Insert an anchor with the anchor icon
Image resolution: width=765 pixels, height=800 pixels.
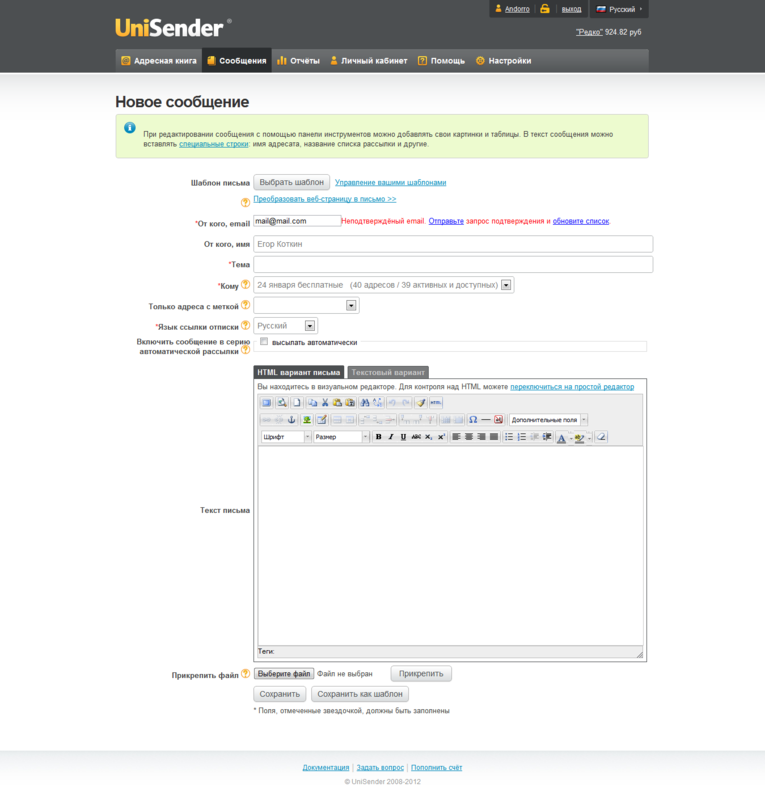click(x=291, y=419)
